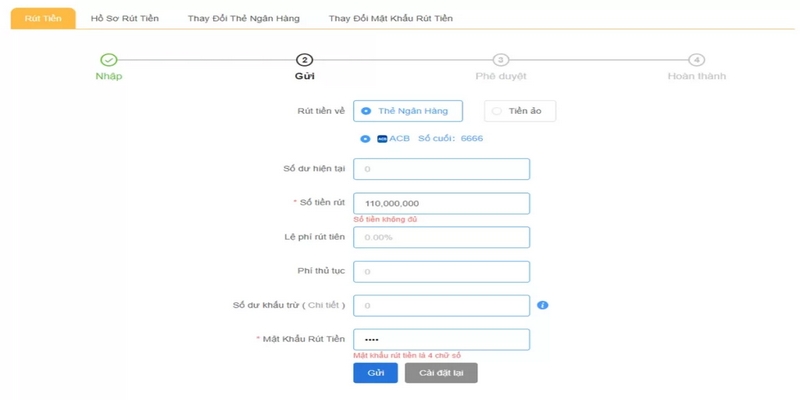This screenshot has height=400, width=800.
Task: Select Tiền ảo withdrawal option
Action: pos(519,111)
